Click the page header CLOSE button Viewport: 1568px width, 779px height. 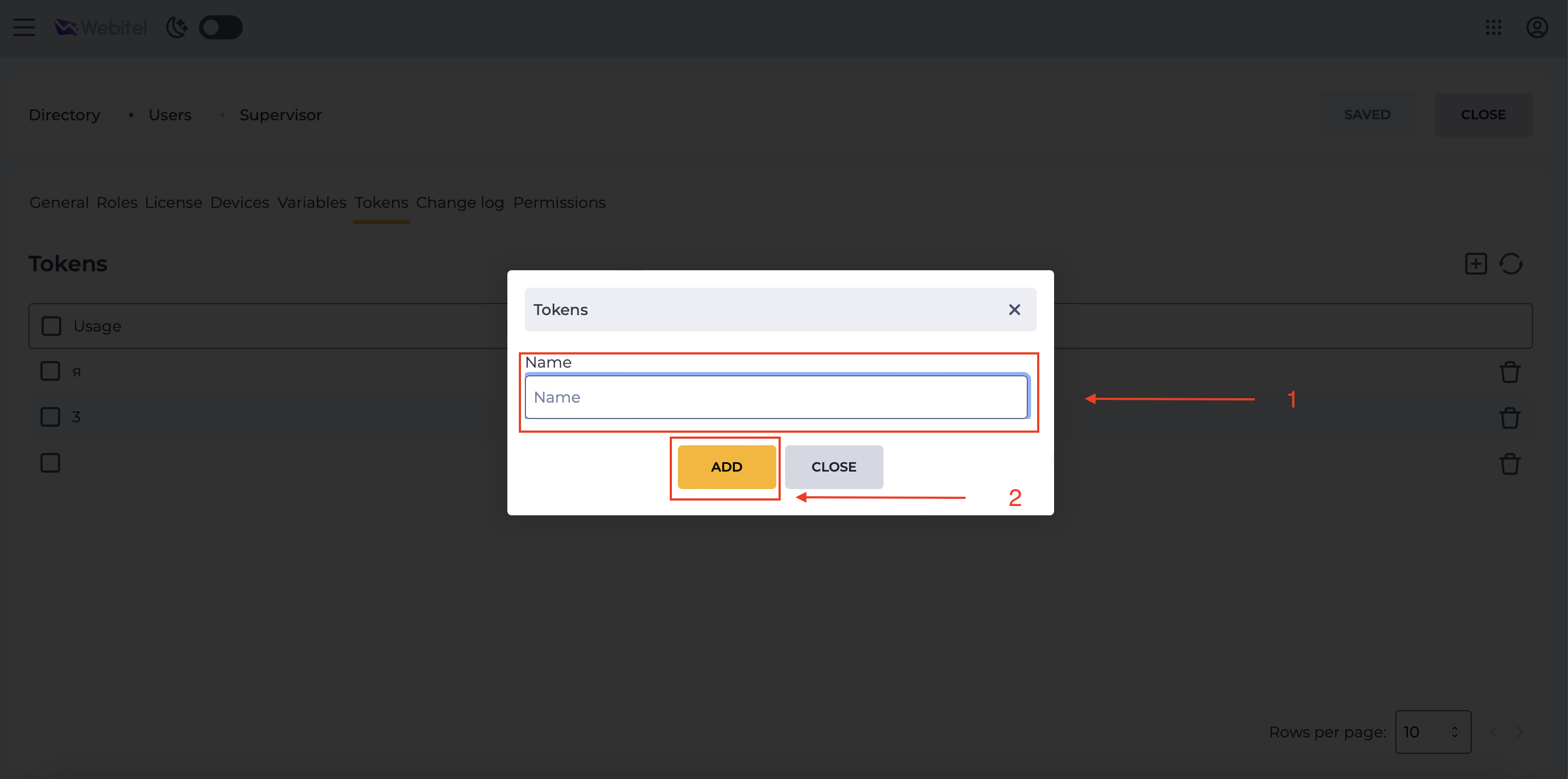[1483, 114]
